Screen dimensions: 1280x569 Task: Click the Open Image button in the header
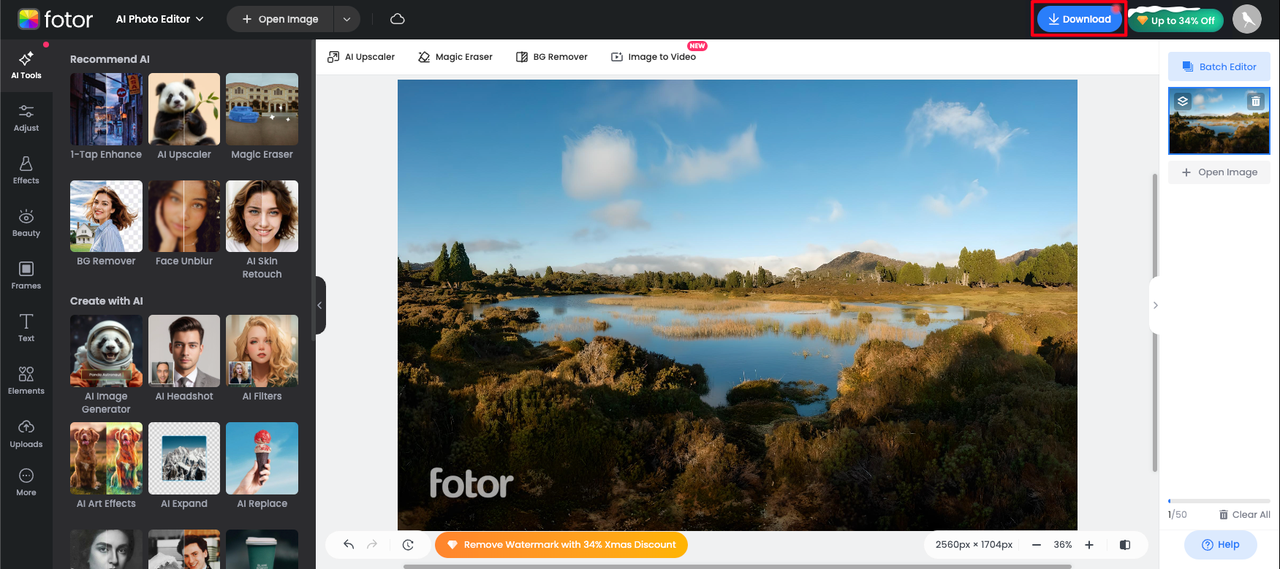coord(280,19)
